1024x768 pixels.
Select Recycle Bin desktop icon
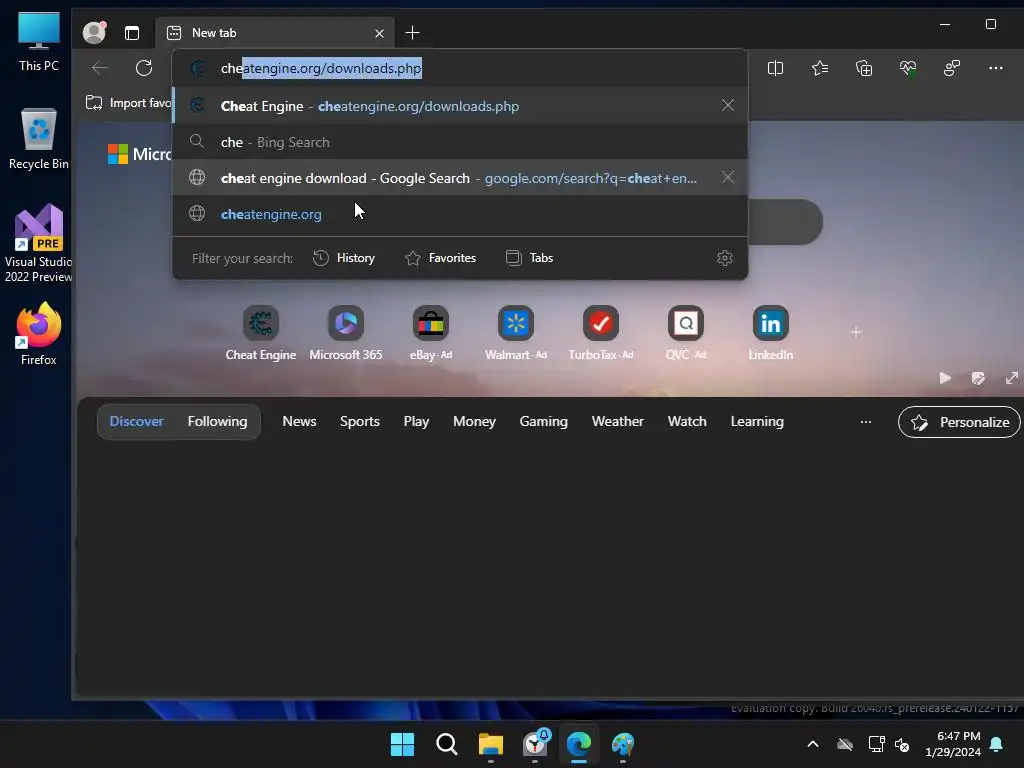39,140
